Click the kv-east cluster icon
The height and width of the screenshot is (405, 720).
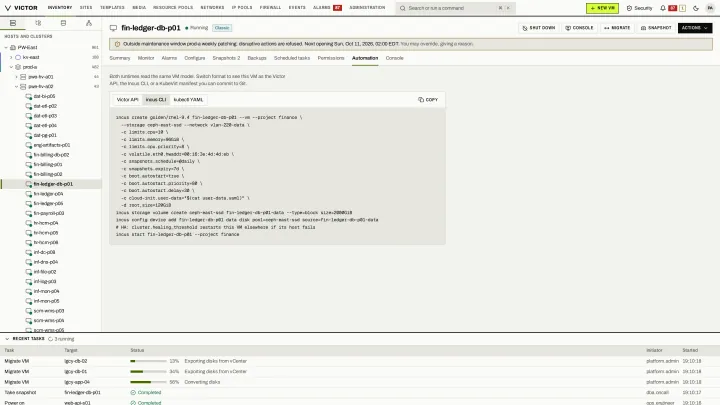[x=18, y=57]
